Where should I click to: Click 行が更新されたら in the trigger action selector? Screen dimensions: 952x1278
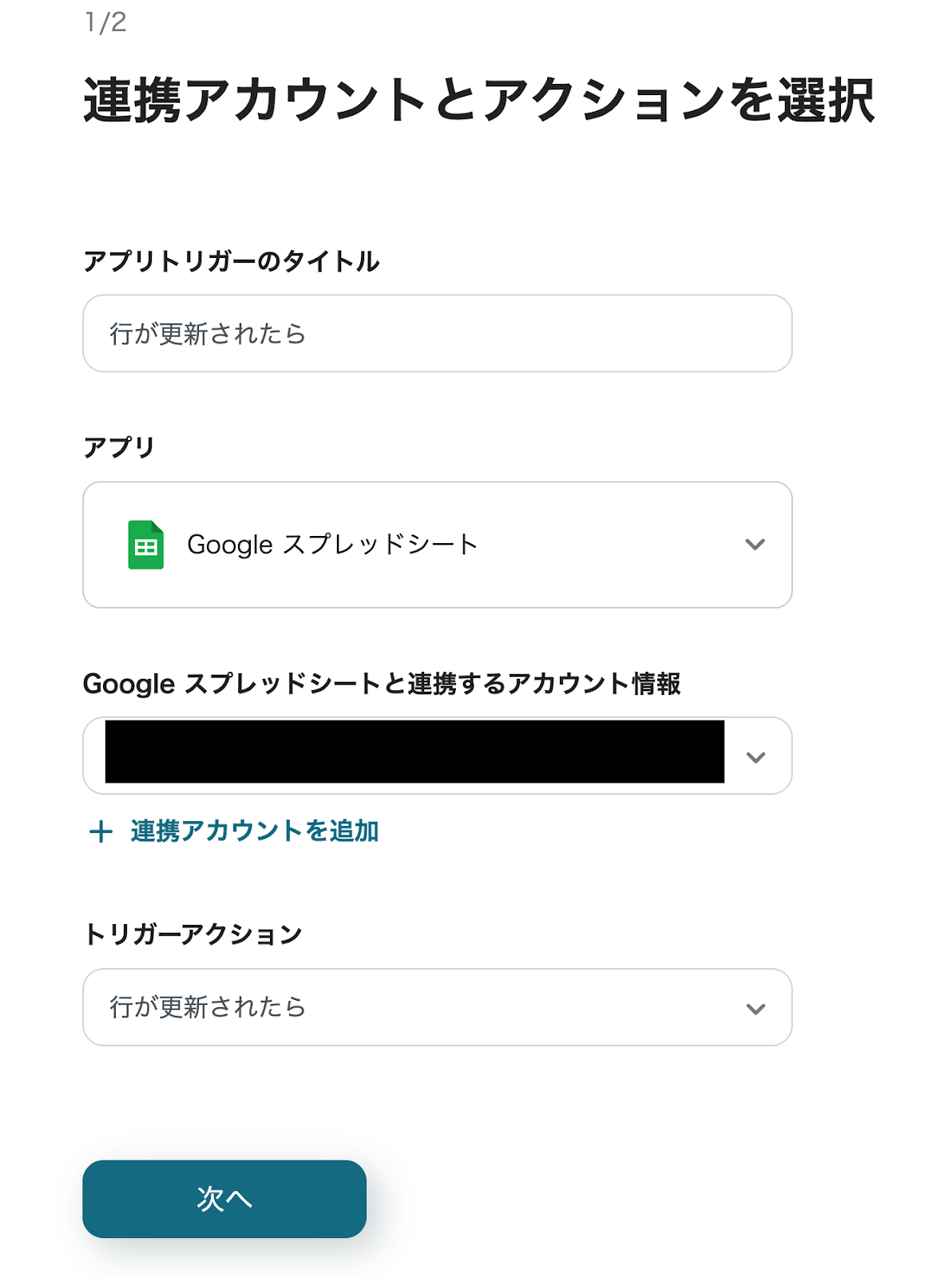coord(208,1007)
